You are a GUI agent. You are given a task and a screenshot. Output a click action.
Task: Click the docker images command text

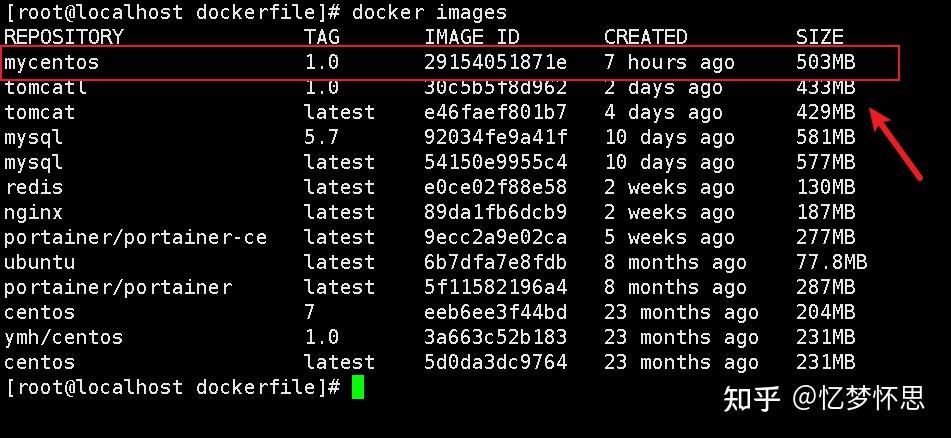(x=429, y=12)
